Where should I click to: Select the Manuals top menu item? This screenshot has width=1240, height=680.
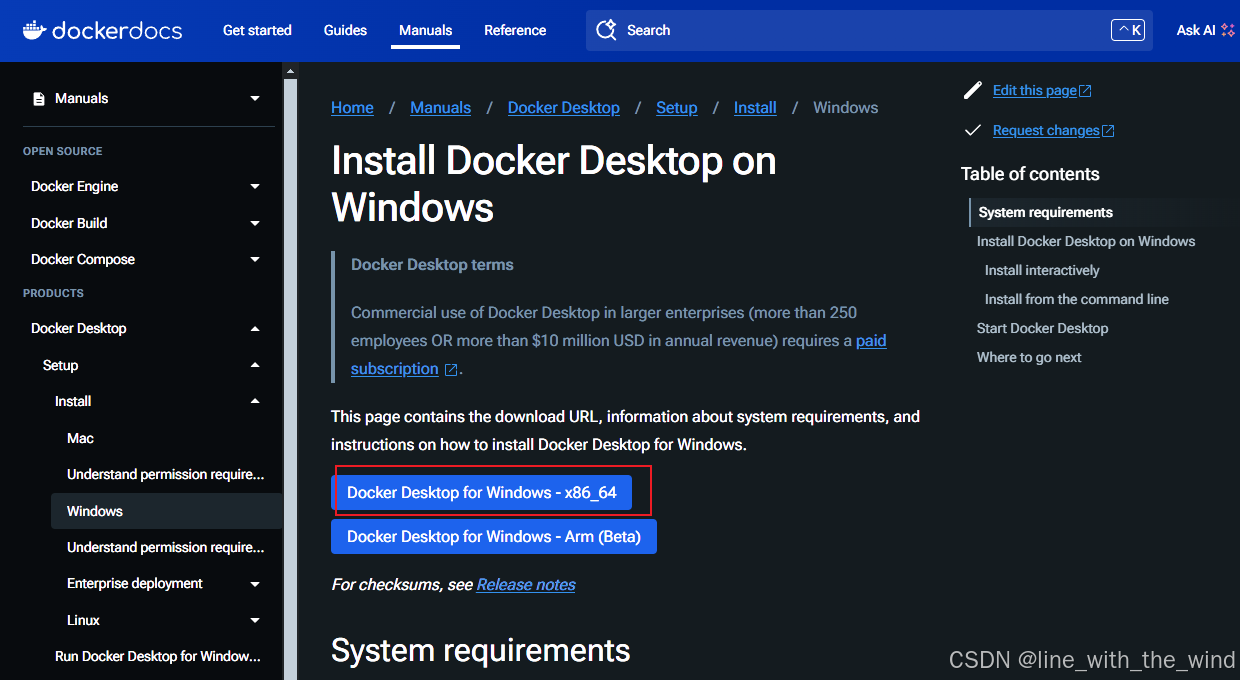[x=425, y=30]
